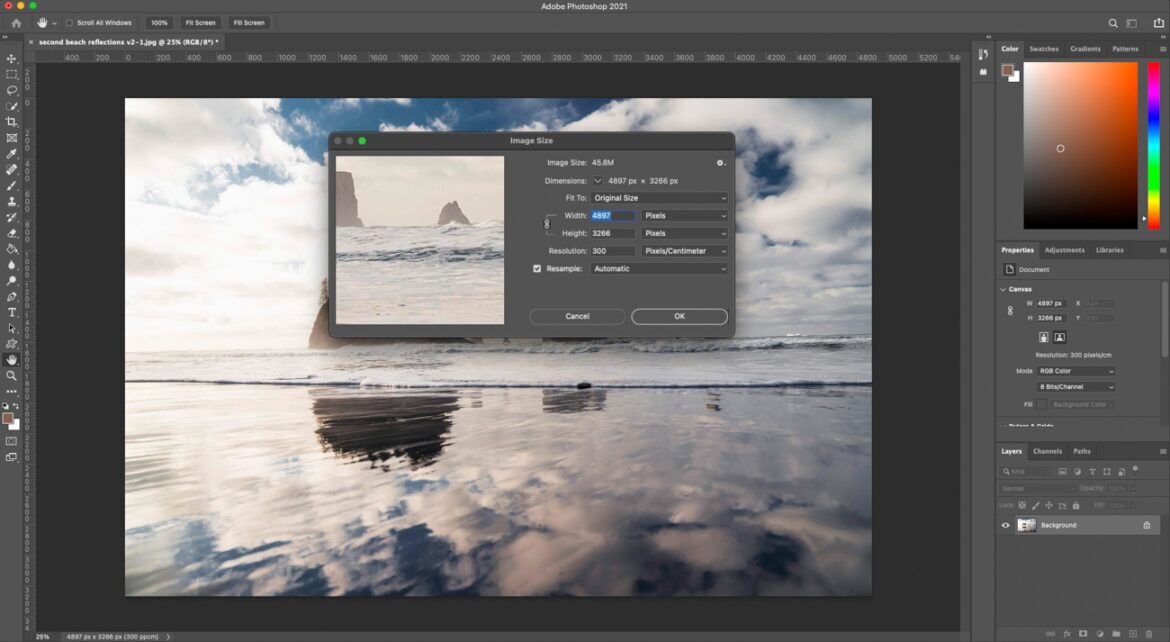
Task: Click the Cancel button
Action: [x=576, y=316]
